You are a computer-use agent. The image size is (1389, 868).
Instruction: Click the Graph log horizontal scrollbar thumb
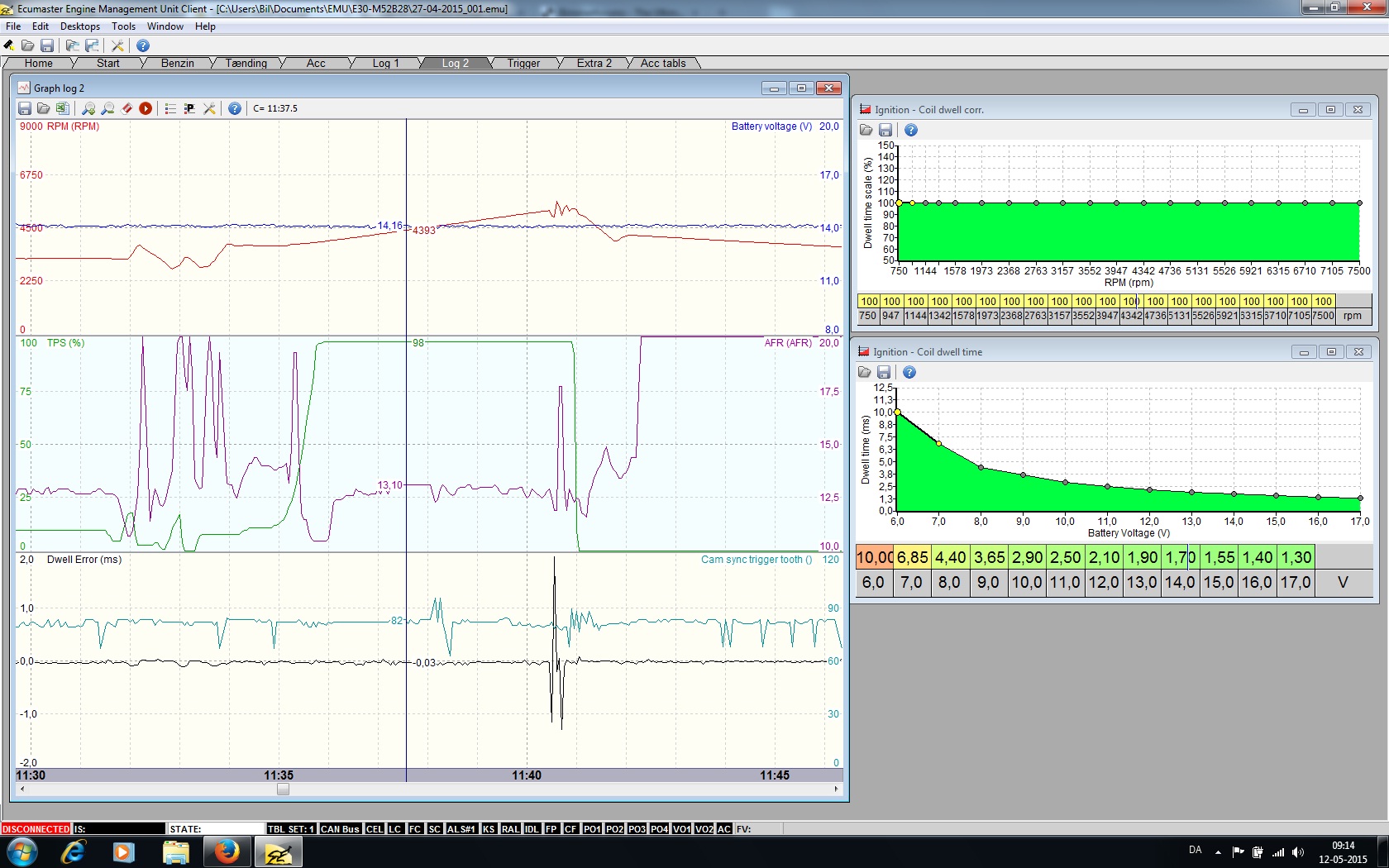tap(283, 789)
